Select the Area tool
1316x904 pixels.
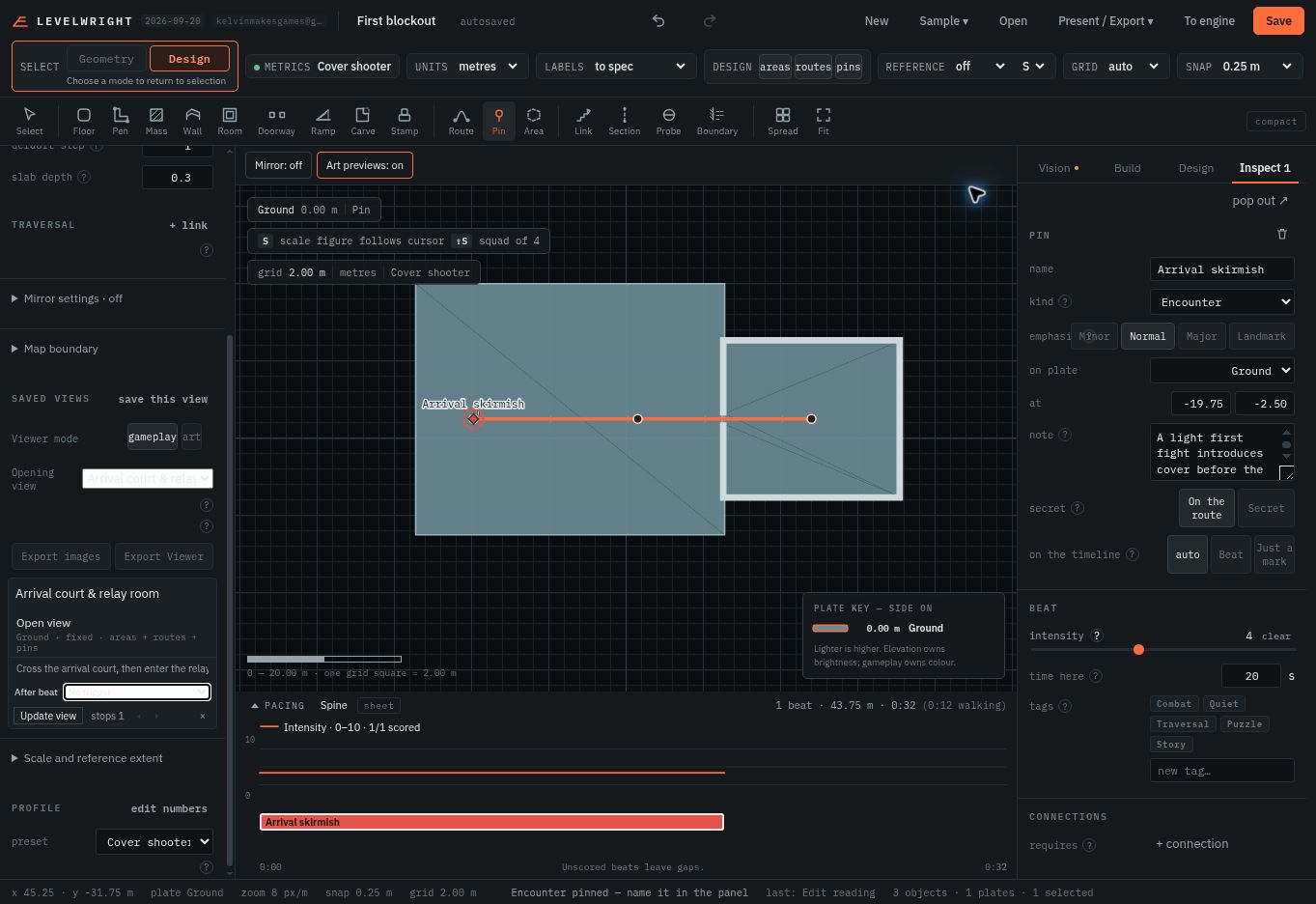click(x=534, y=121)
